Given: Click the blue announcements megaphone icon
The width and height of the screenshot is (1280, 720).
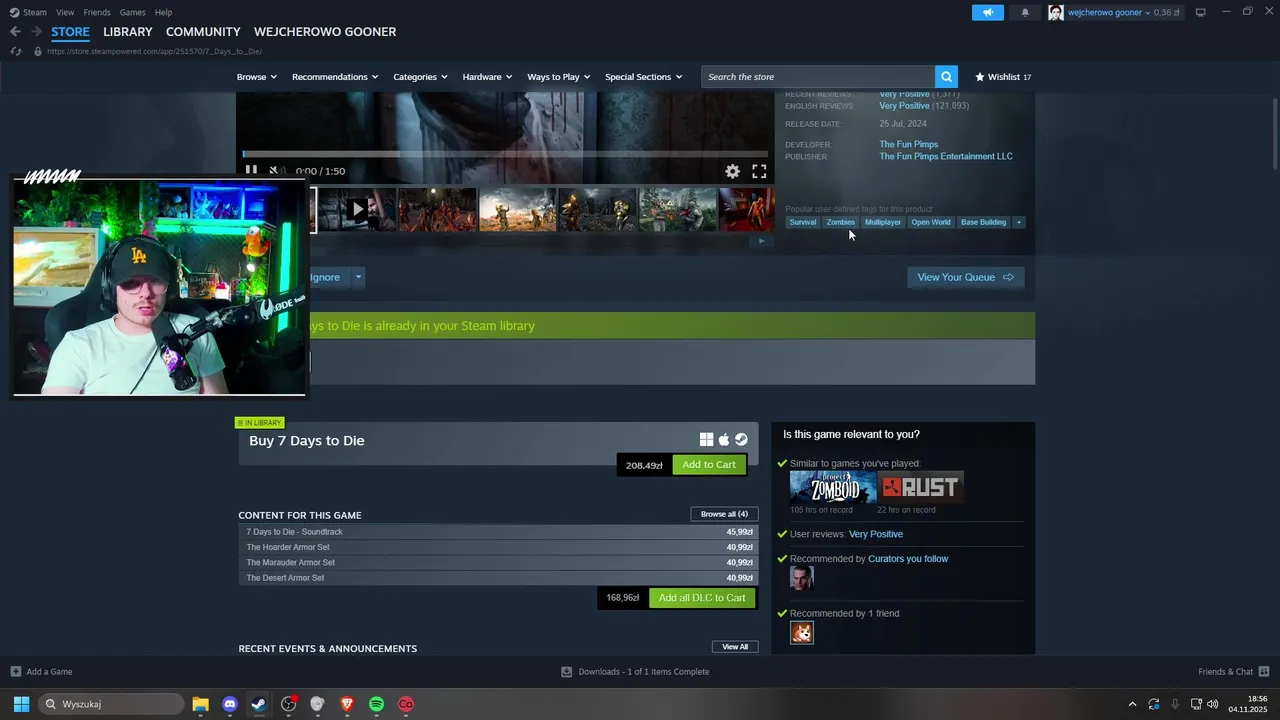Looking at the screenshot, I should point(987,12).
